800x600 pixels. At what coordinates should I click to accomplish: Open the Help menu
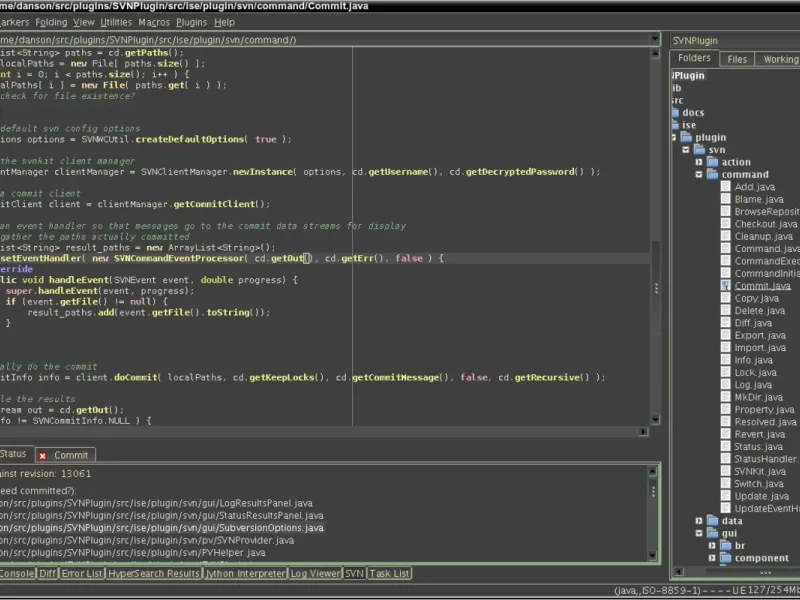tap(224, 22)
